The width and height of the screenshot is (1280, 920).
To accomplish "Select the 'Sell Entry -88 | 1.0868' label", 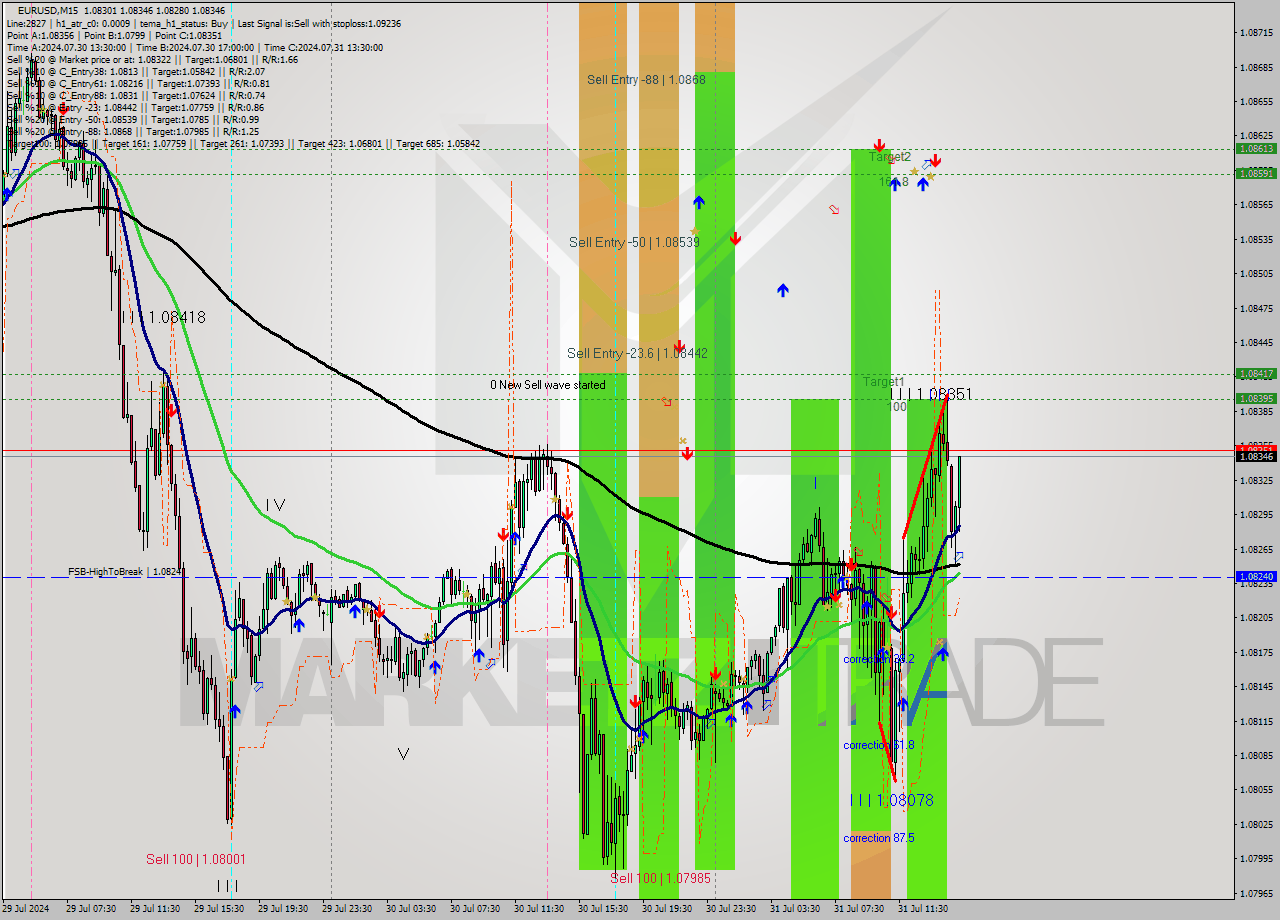I will pyautogui.click(x=646, y=80).
